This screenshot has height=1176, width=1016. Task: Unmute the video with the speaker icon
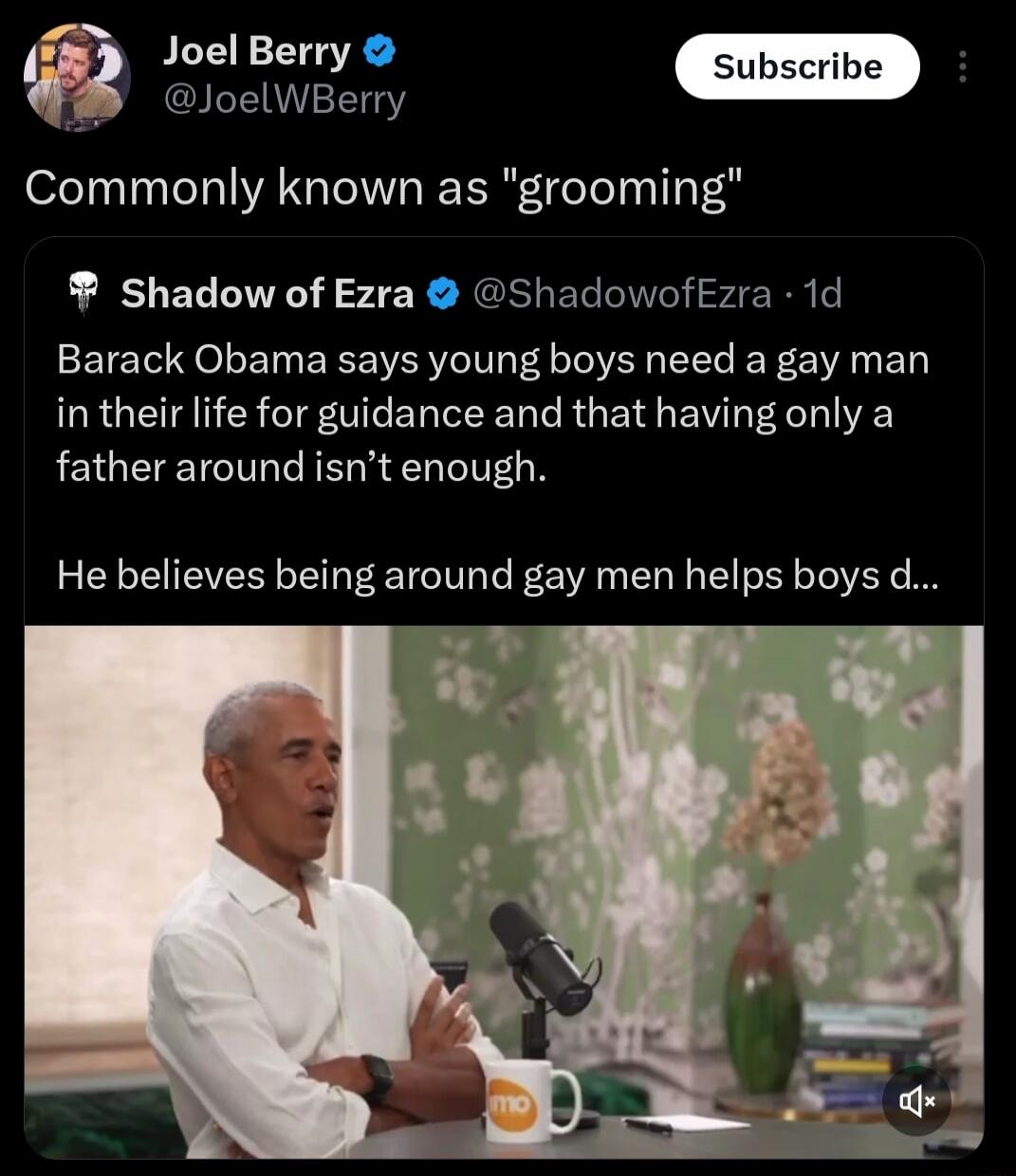916,1100
